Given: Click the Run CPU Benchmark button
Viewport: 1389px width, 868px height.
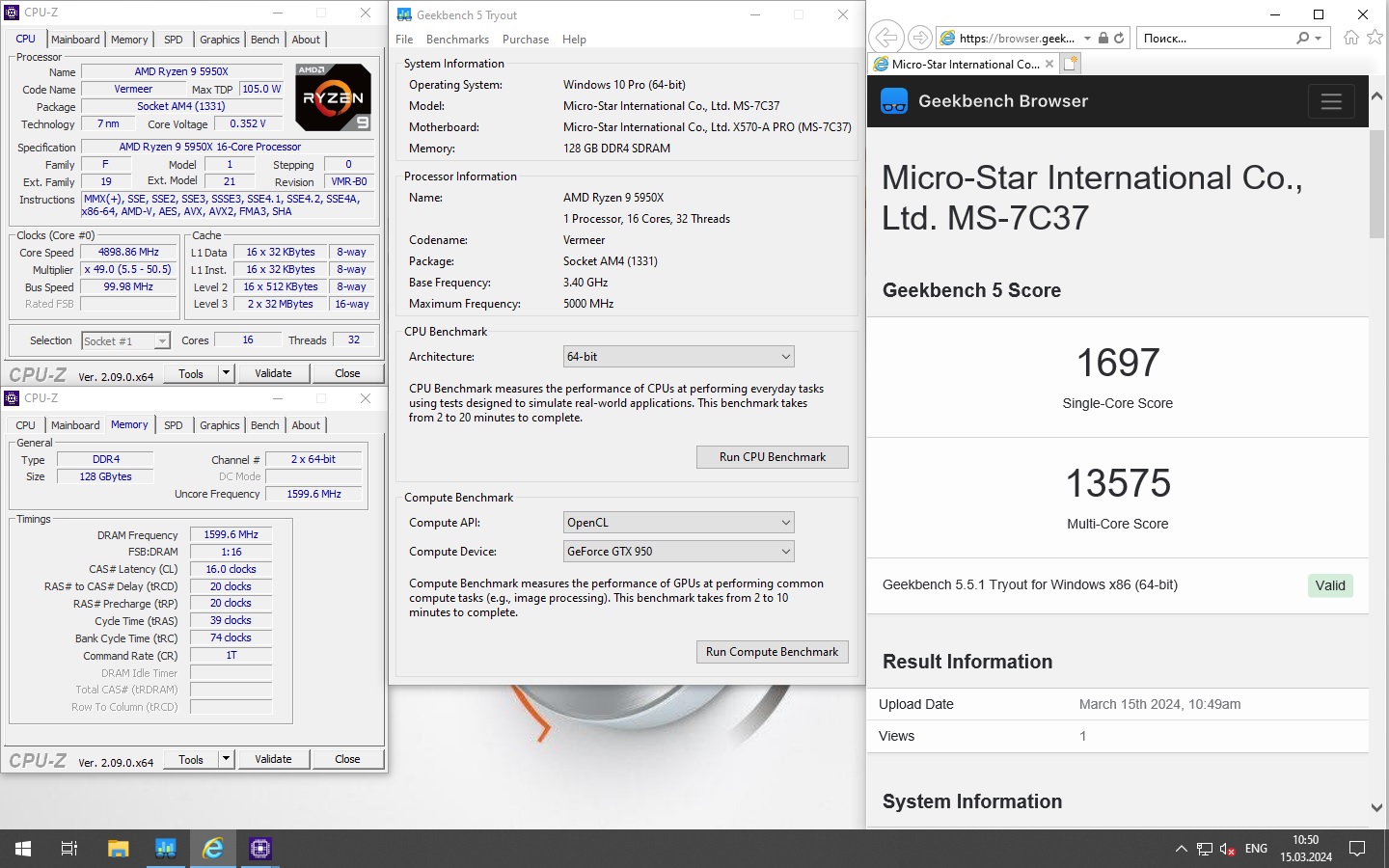Looking at the screenshot, I should point(773,457).
